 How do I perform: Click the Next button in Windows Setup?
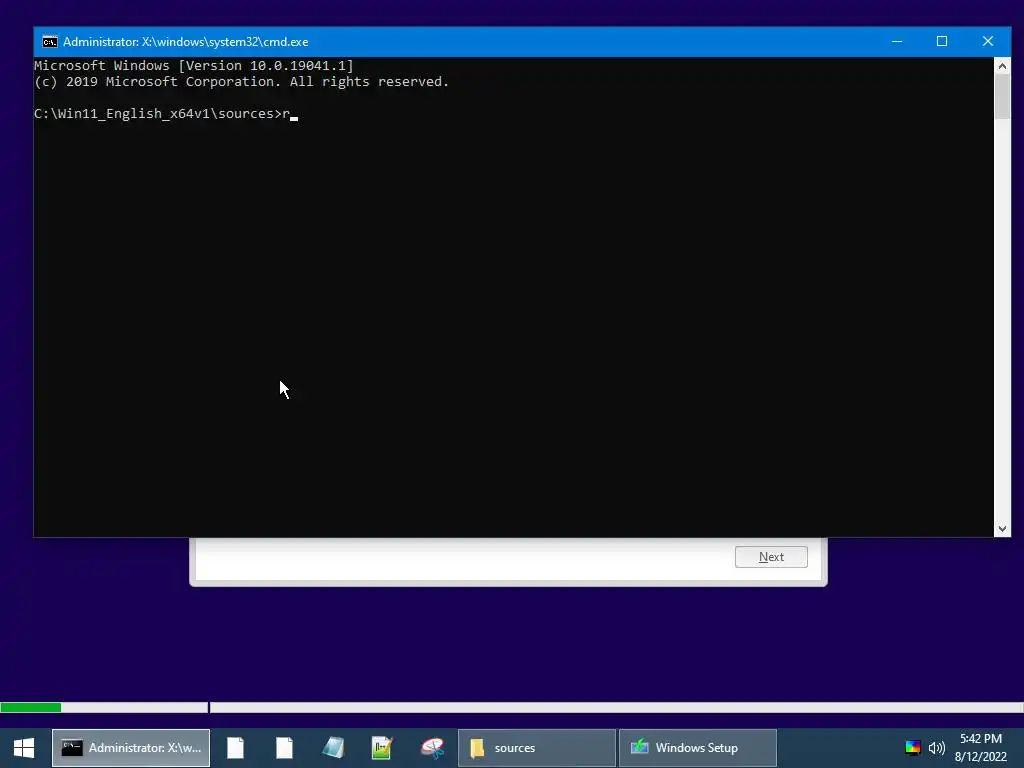(771, 557)
